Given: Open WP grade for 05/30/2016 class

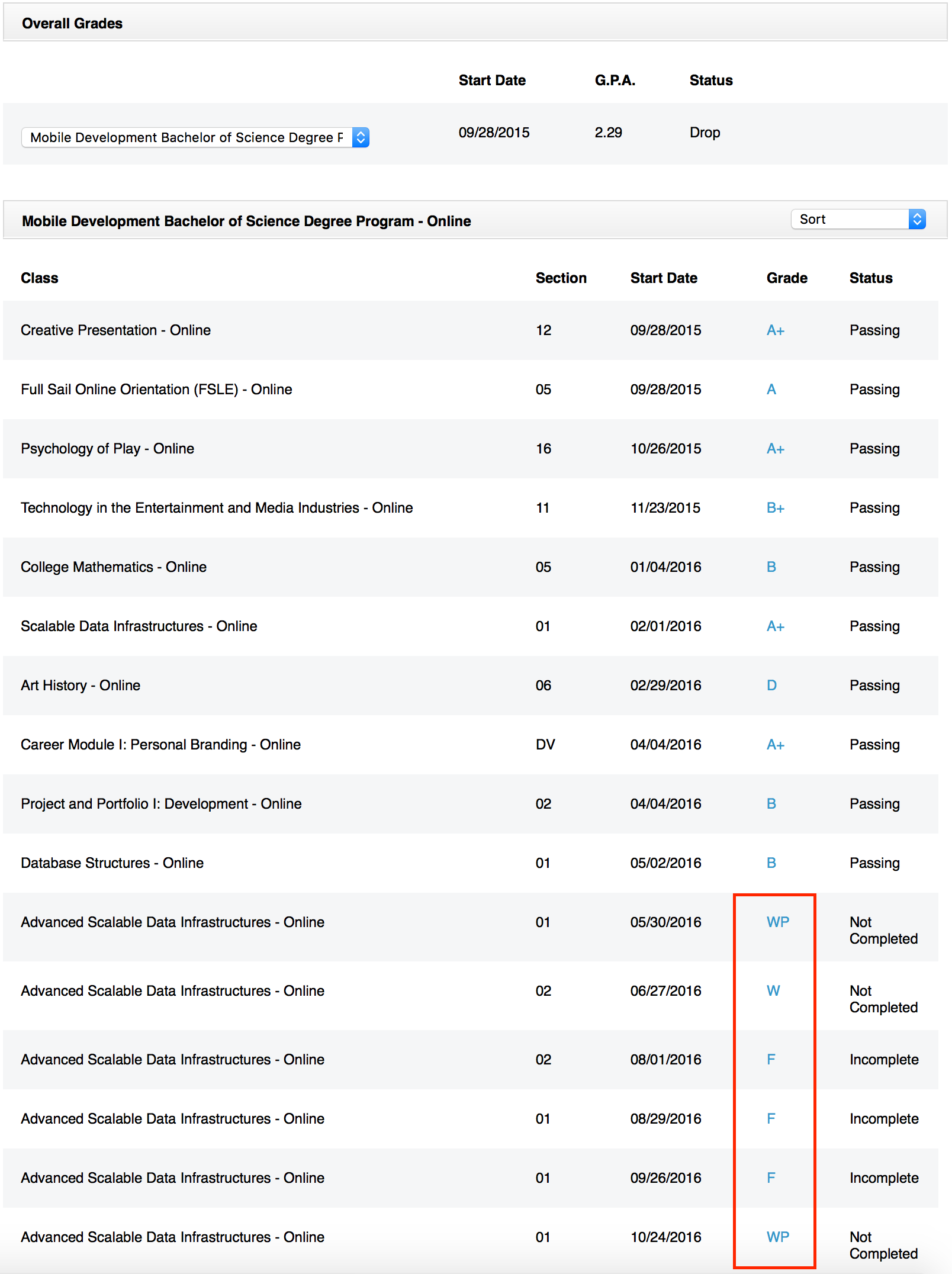Looking at the screenshot, I should click(778, 922).
